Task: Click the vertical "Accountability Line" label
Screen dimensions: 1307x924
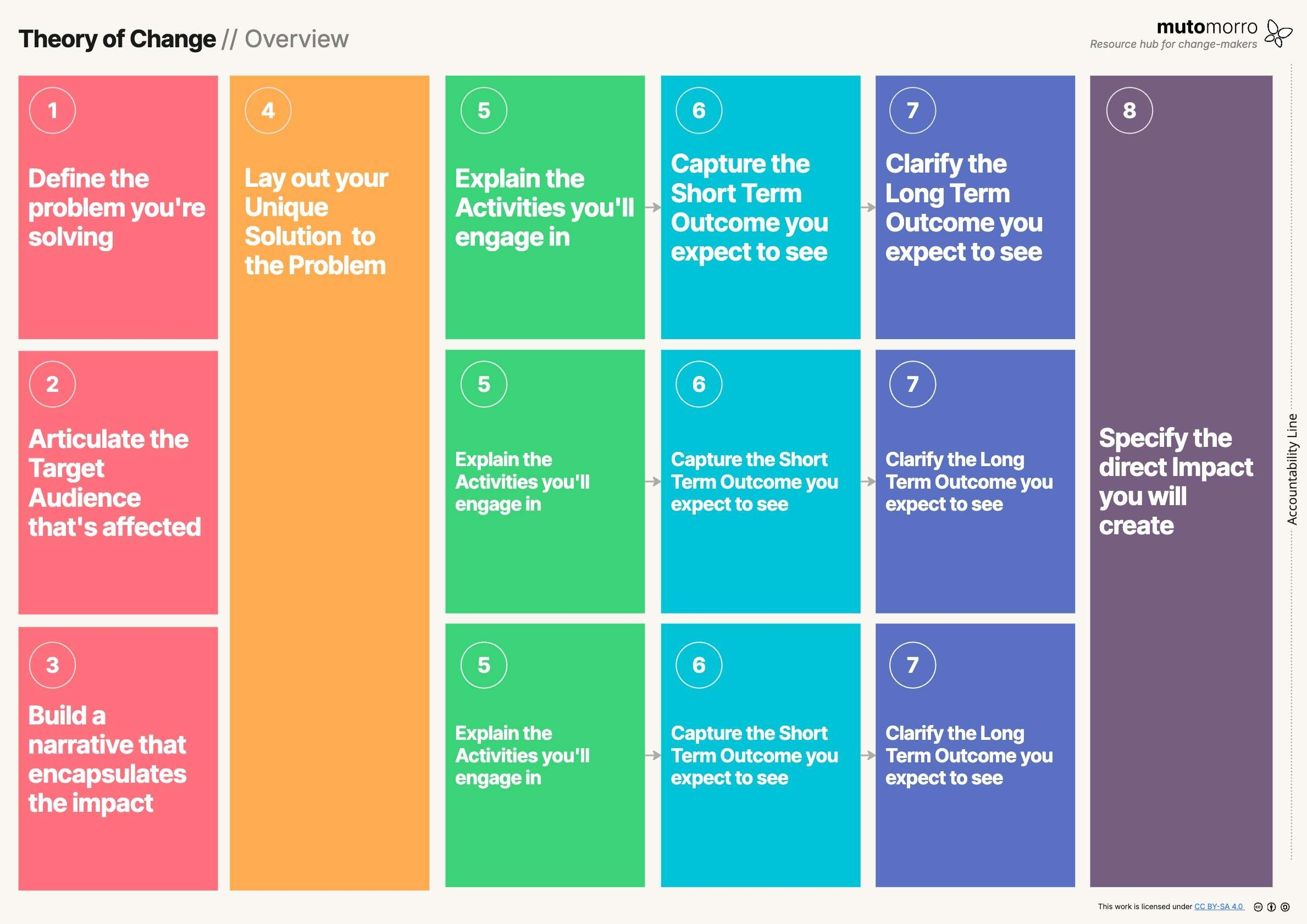Action: (x=1292, y=469)
